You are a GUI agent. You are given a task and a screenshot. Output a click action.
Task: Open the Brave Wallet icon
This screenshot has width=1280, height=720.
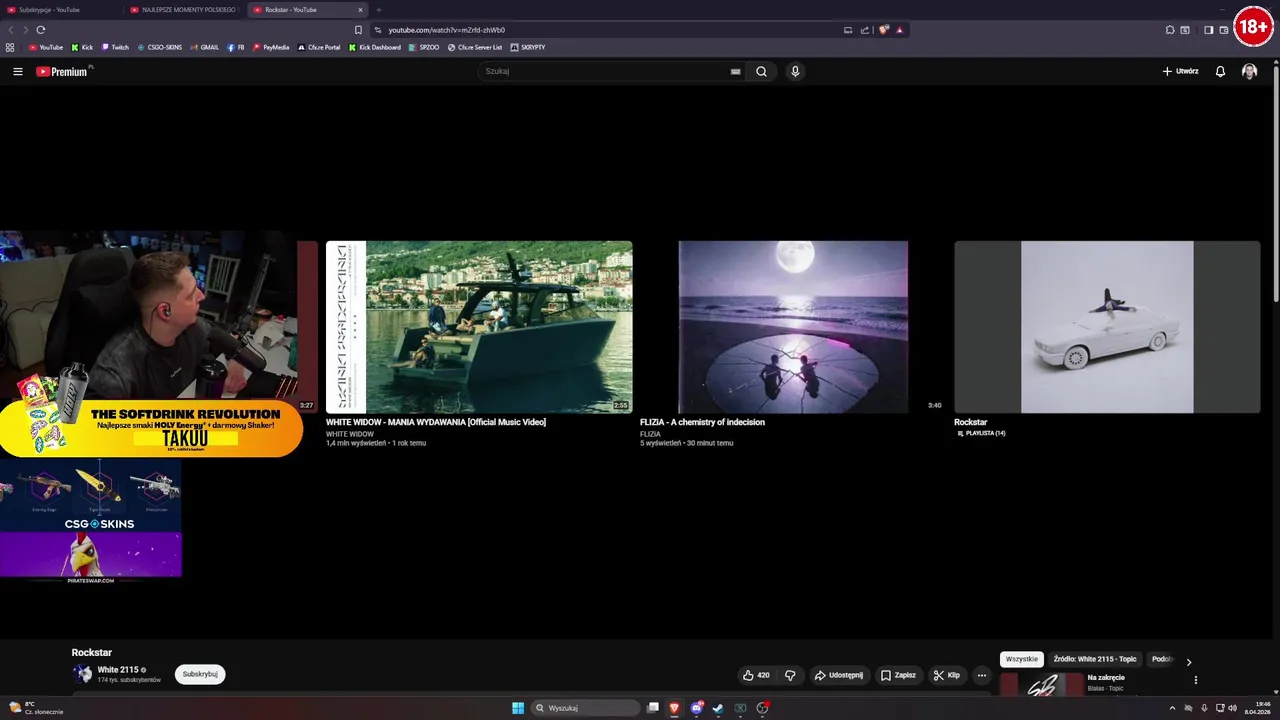(1223, 30)
